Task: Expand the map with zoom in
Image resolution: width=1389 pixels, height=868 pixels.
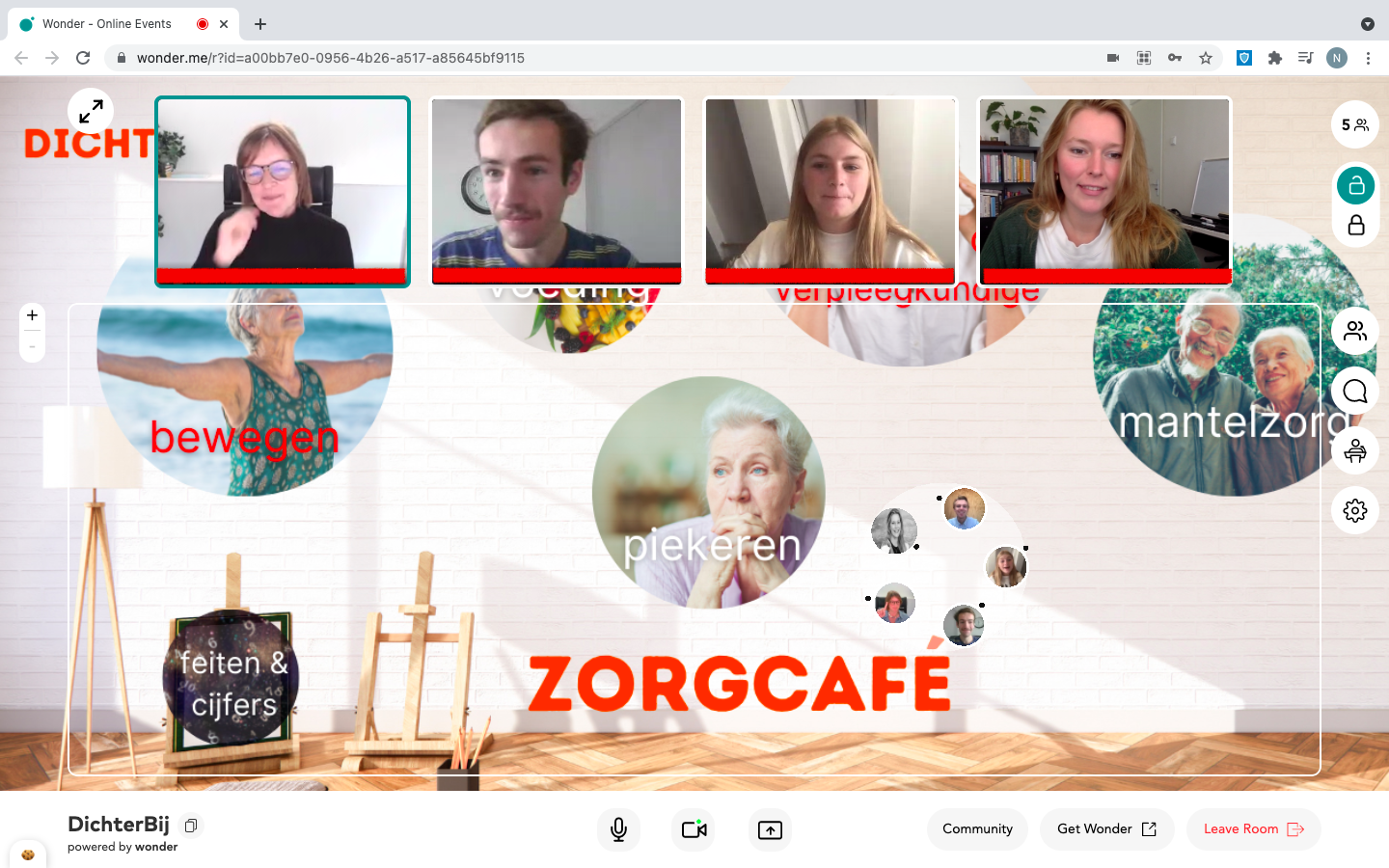Action: click(x=32, y=313)
